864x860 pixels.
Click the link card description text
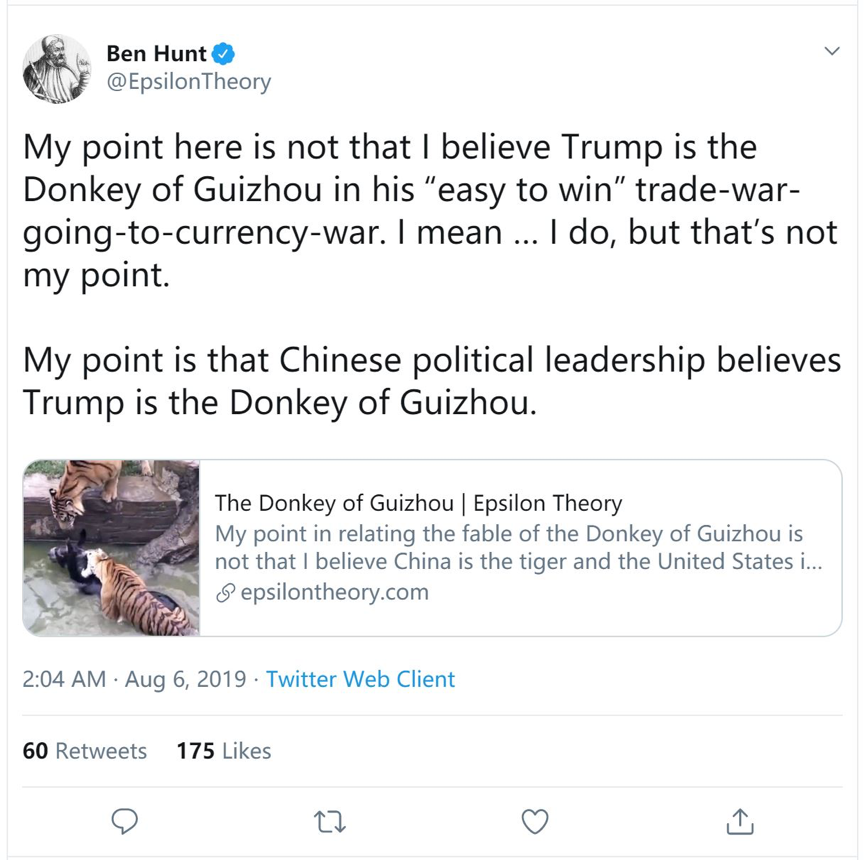point(510,548)
